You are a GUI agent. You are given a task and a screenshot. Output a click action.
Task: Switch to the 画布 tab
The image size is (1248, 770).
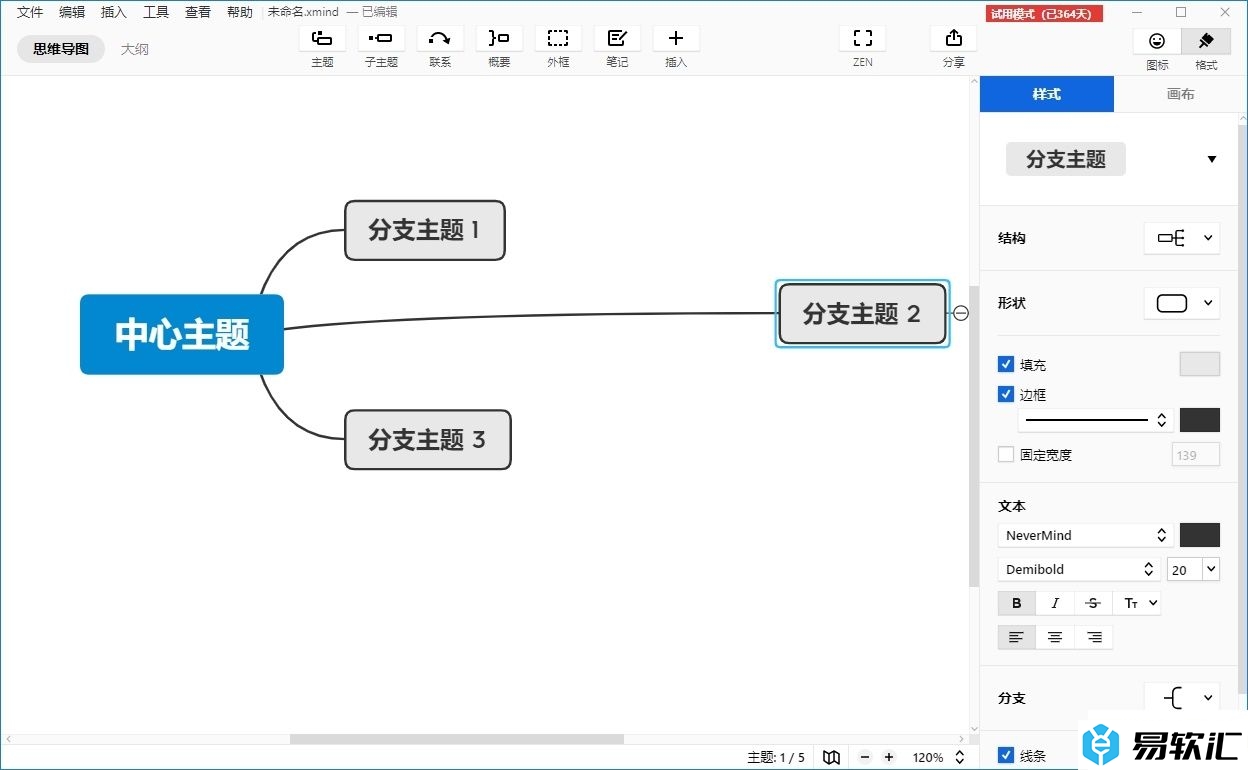(1180, 94)
